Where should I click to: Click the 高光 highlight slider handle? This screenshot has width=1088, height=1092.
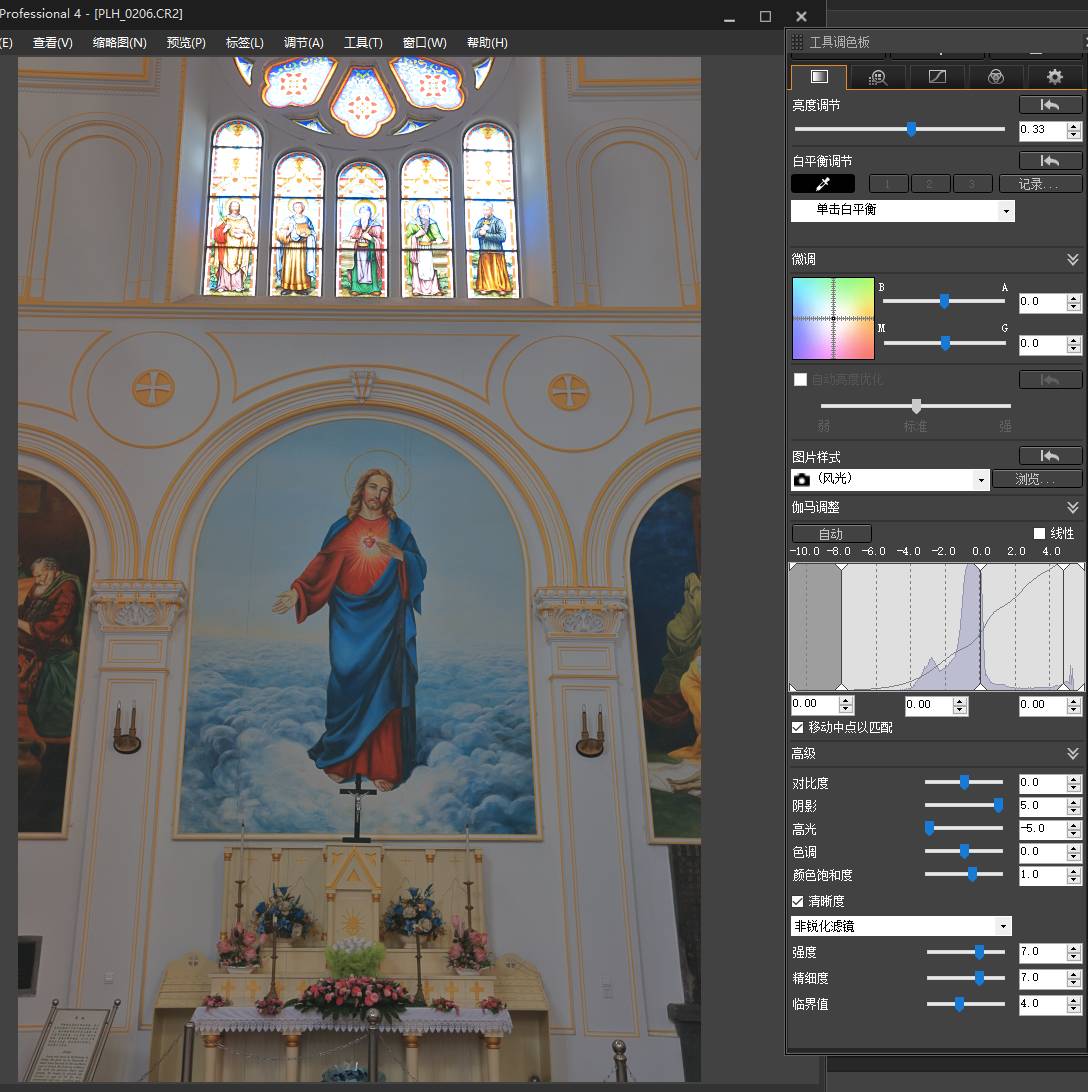[929, 828]
